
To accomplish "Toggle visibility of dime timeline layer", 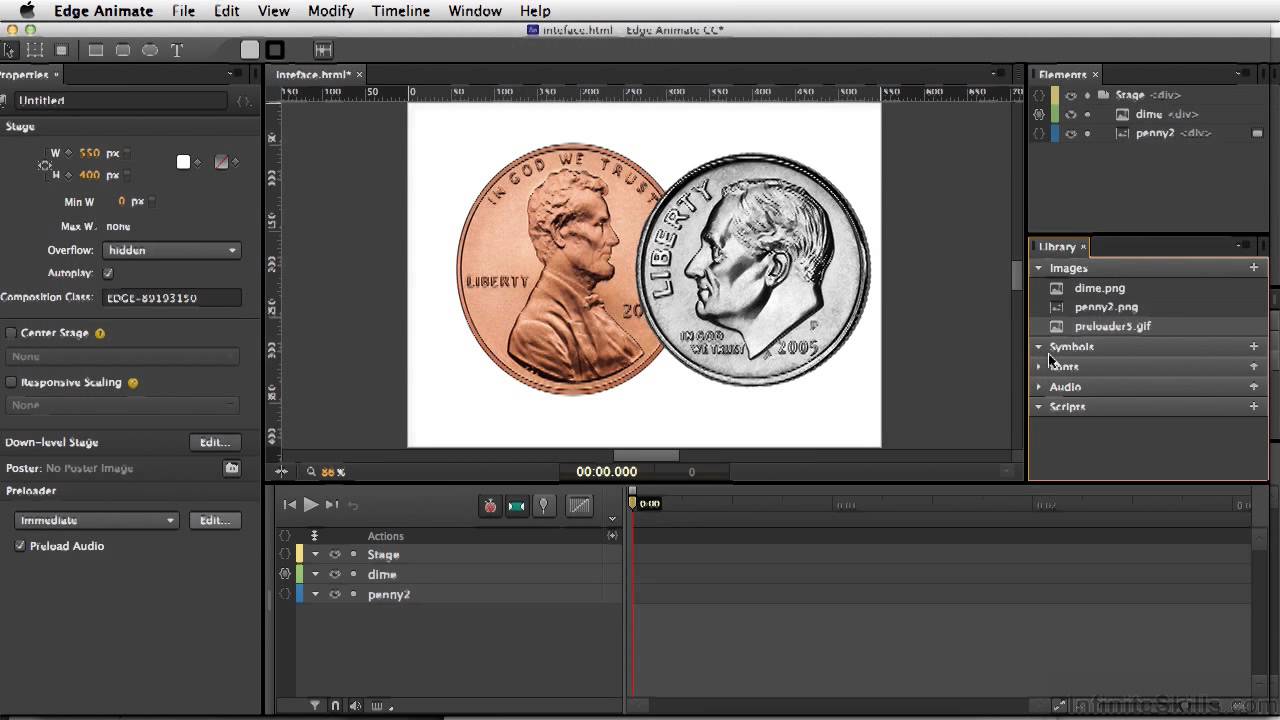I will pyautogui.click(x=335, y=574).
